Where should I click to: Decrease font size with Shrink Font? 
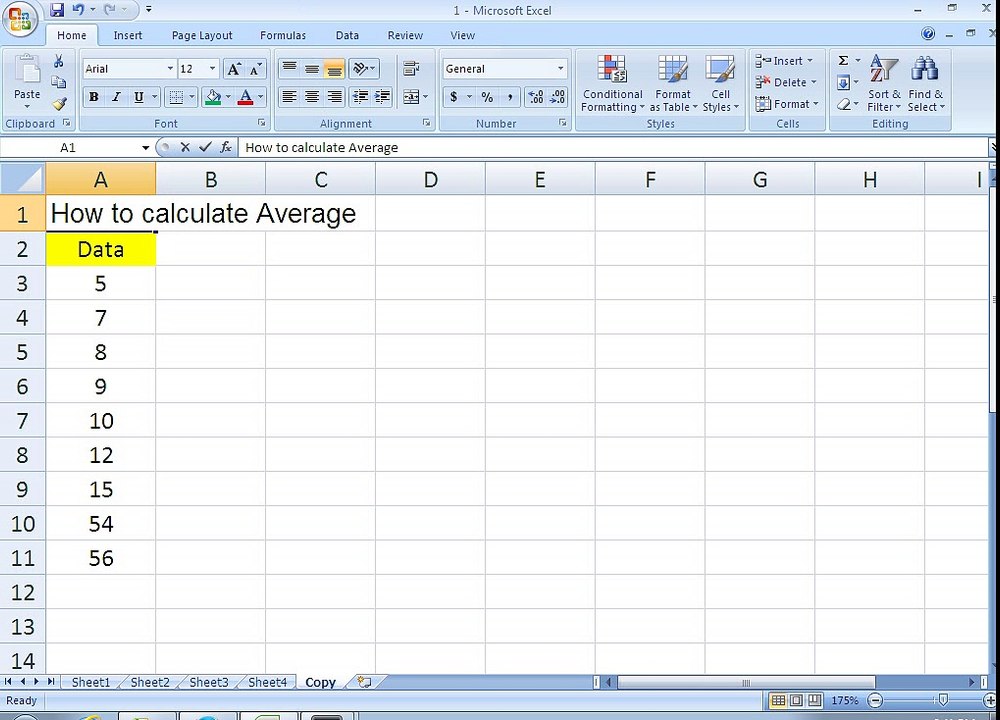255,69
